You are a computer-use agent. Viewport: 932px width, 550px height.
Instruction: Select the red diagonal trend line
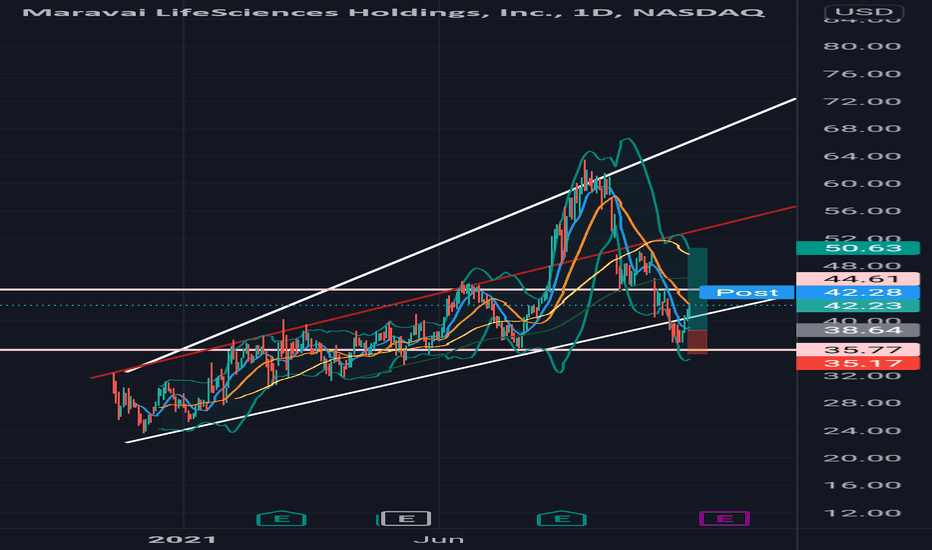click(443, 292)
